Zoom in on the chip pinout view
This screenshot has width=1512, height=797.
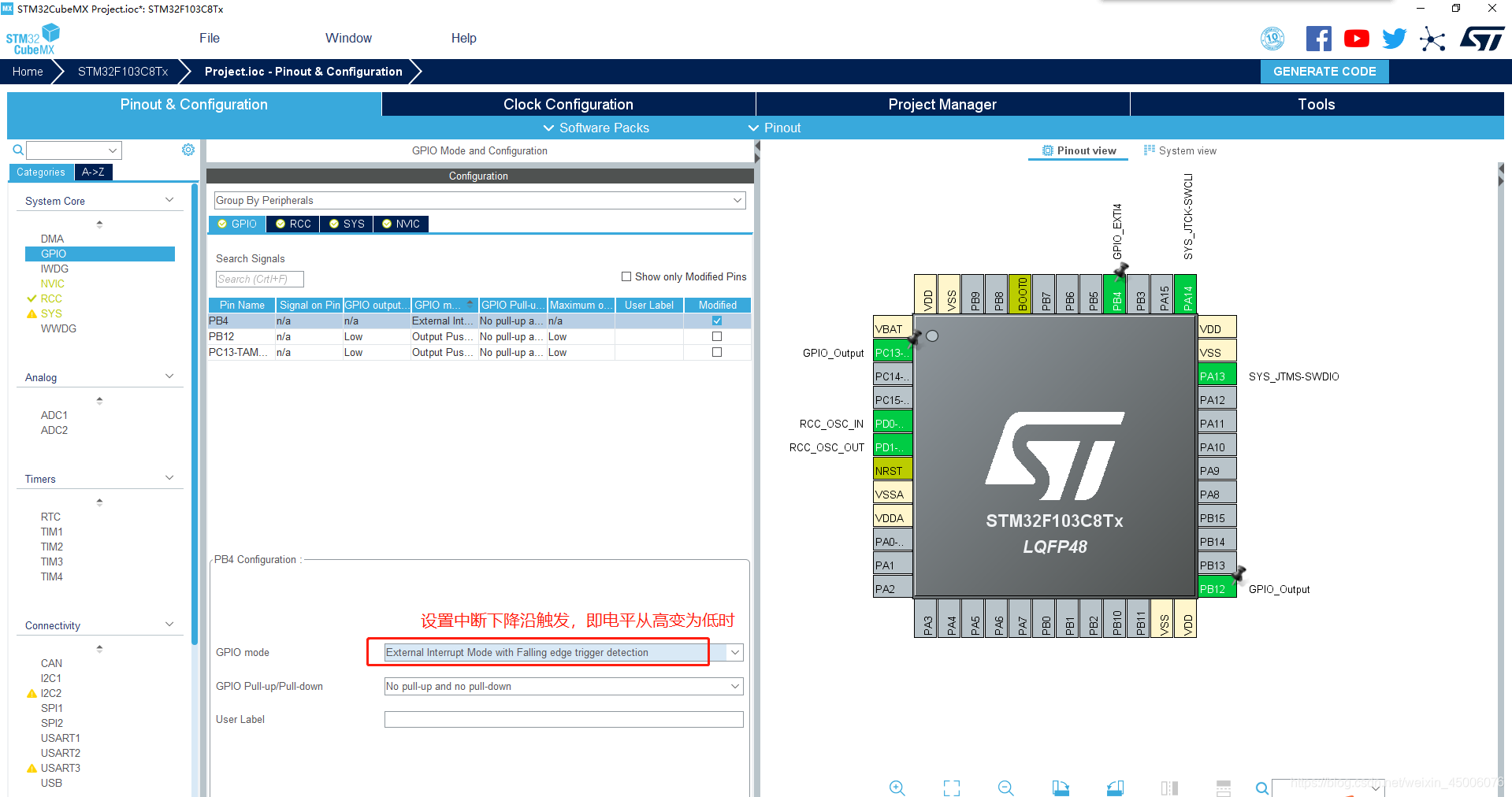tap(897, 788)
